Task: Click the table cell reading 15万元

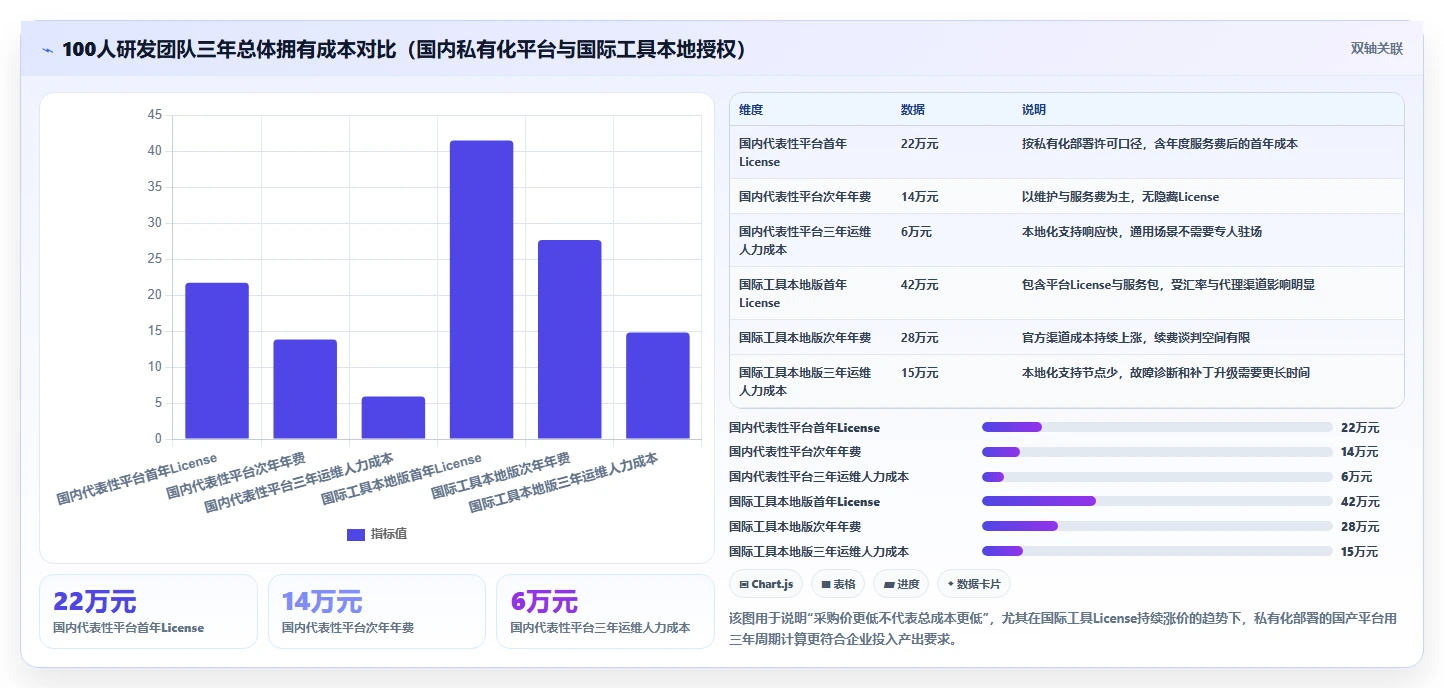Action: 919,373
